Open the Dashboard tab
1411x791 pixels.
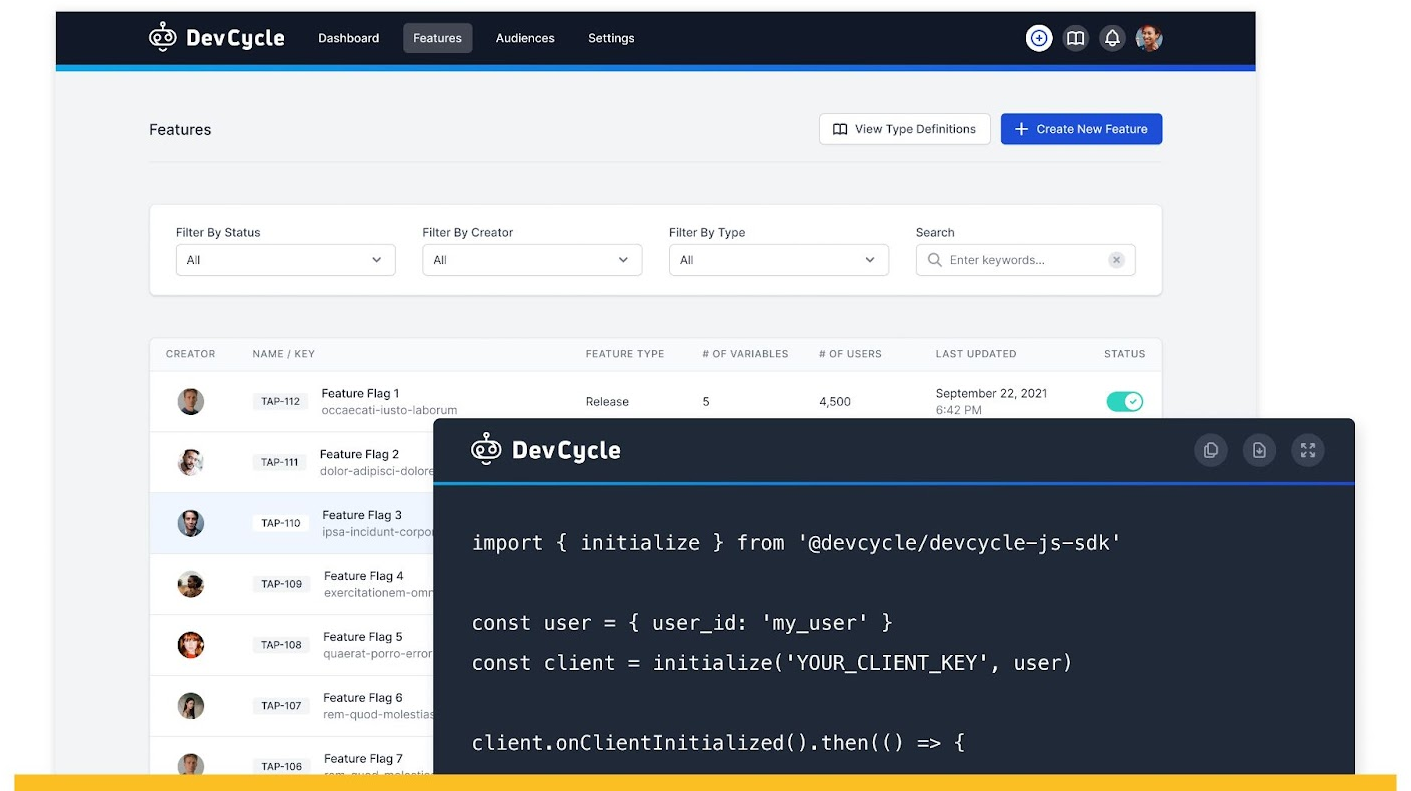tap(349, 38)
